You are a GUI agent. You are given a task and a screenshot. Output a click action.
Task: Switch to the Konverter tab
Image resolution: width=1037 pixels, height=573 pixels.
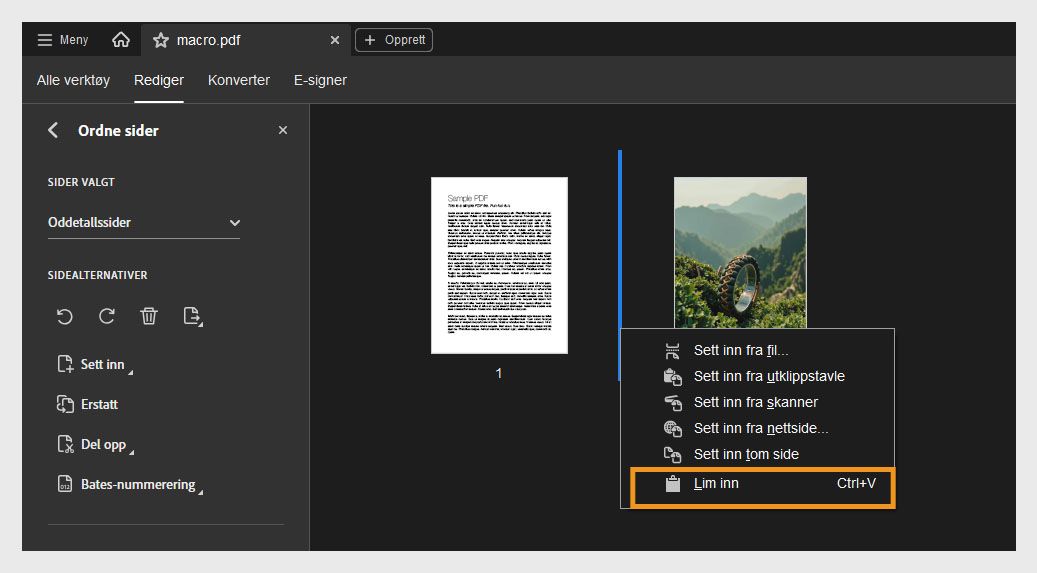(239, 80)
